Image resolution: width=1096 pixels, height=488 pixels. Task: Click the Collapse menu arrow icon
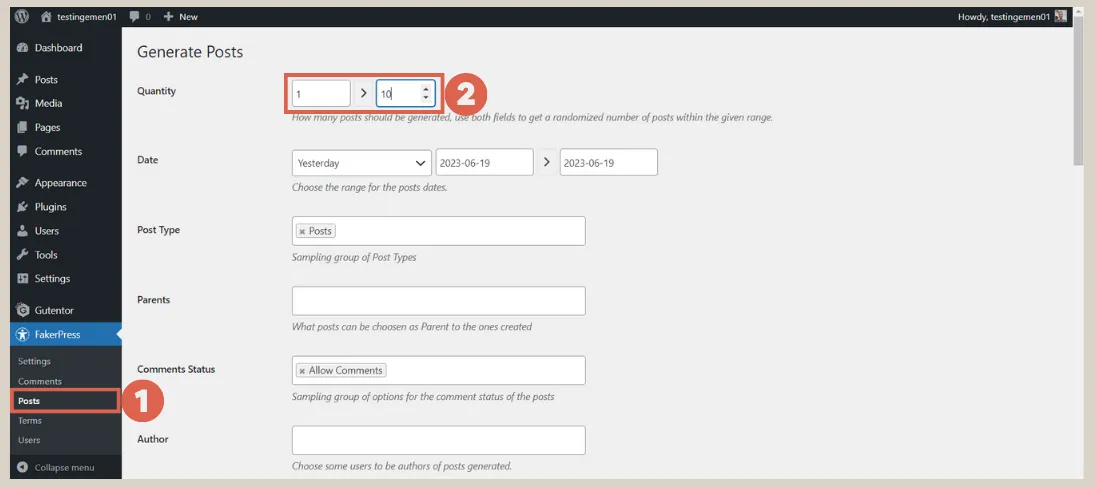(22, 467)
